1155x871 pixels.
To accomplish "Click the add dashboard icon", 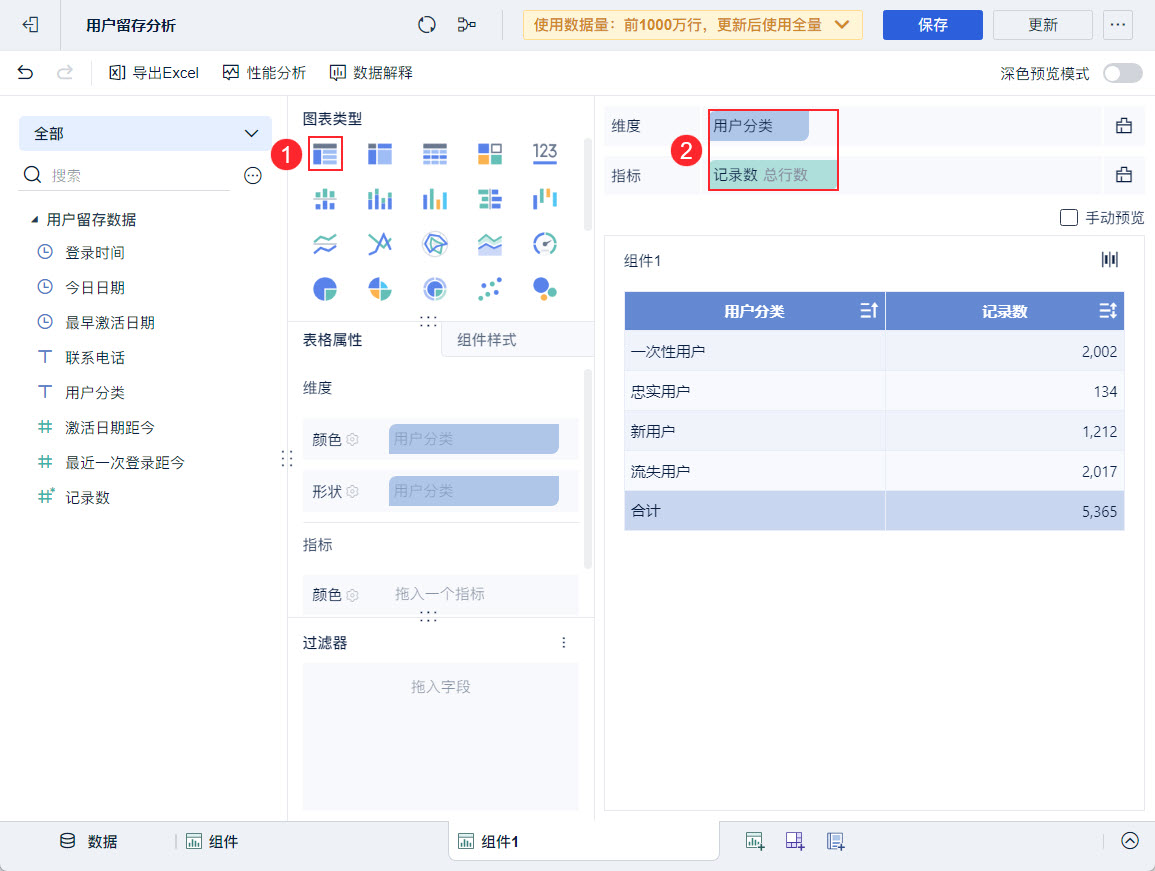I will pos(795,841).
